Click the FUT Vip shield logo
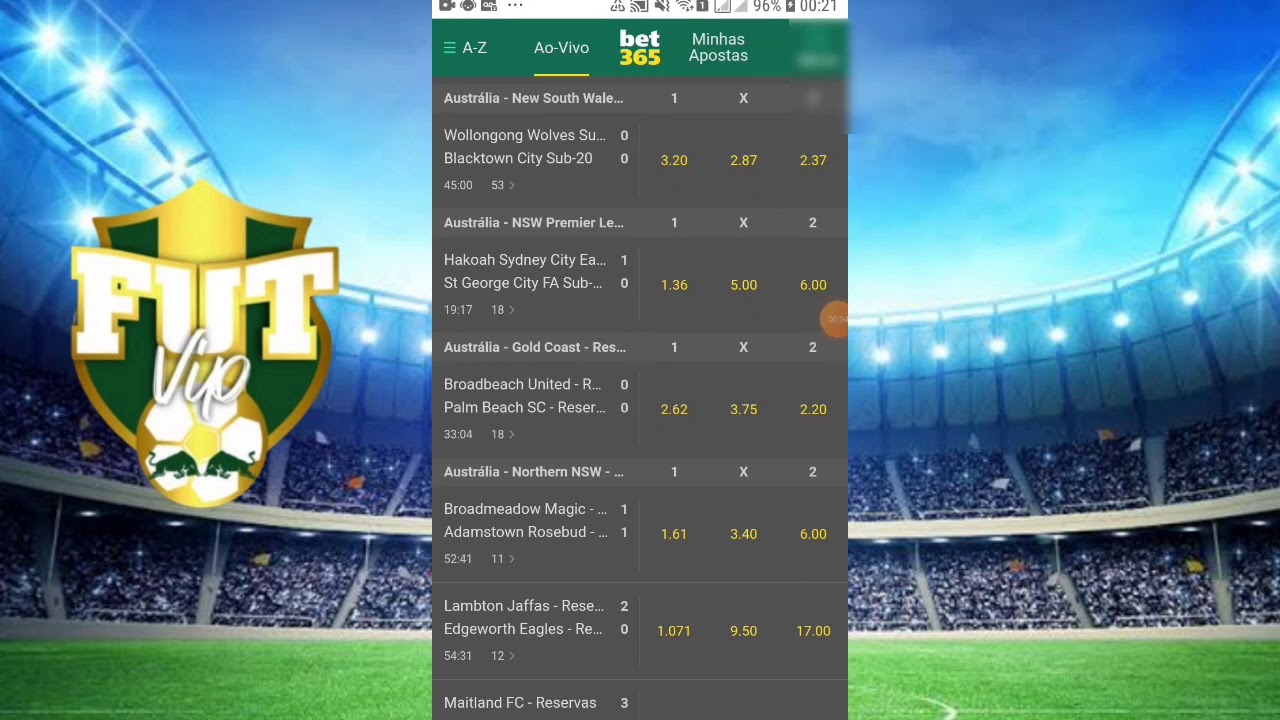 [x=204, y=345]
